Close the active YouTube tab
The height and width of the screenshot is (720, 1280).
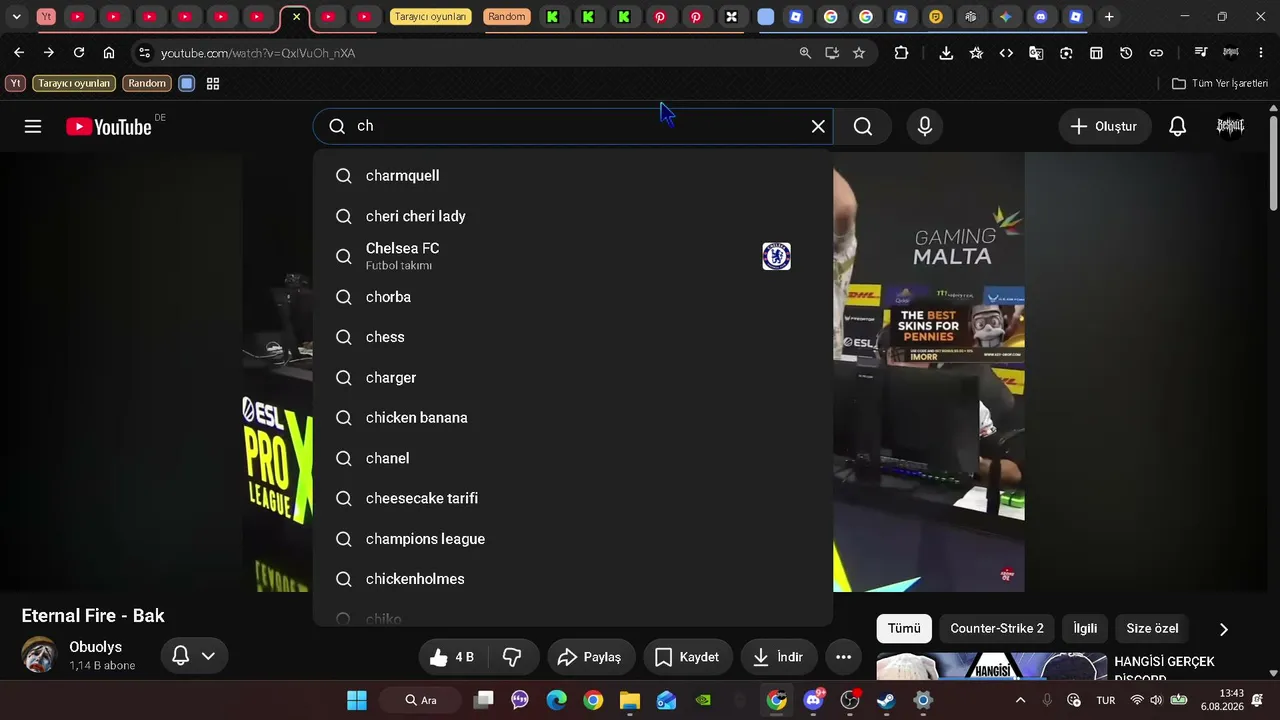click(x=296, y=17)
